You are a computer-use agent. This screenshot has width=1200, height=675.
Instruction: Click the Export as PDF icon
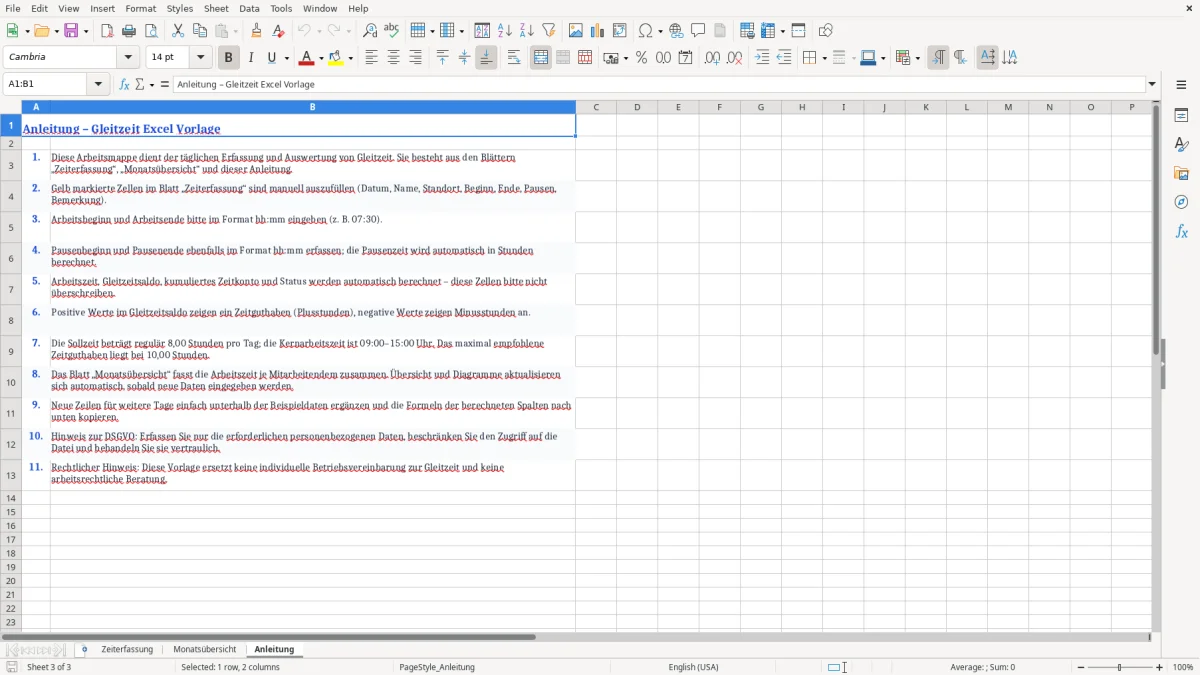click(107, 31)
